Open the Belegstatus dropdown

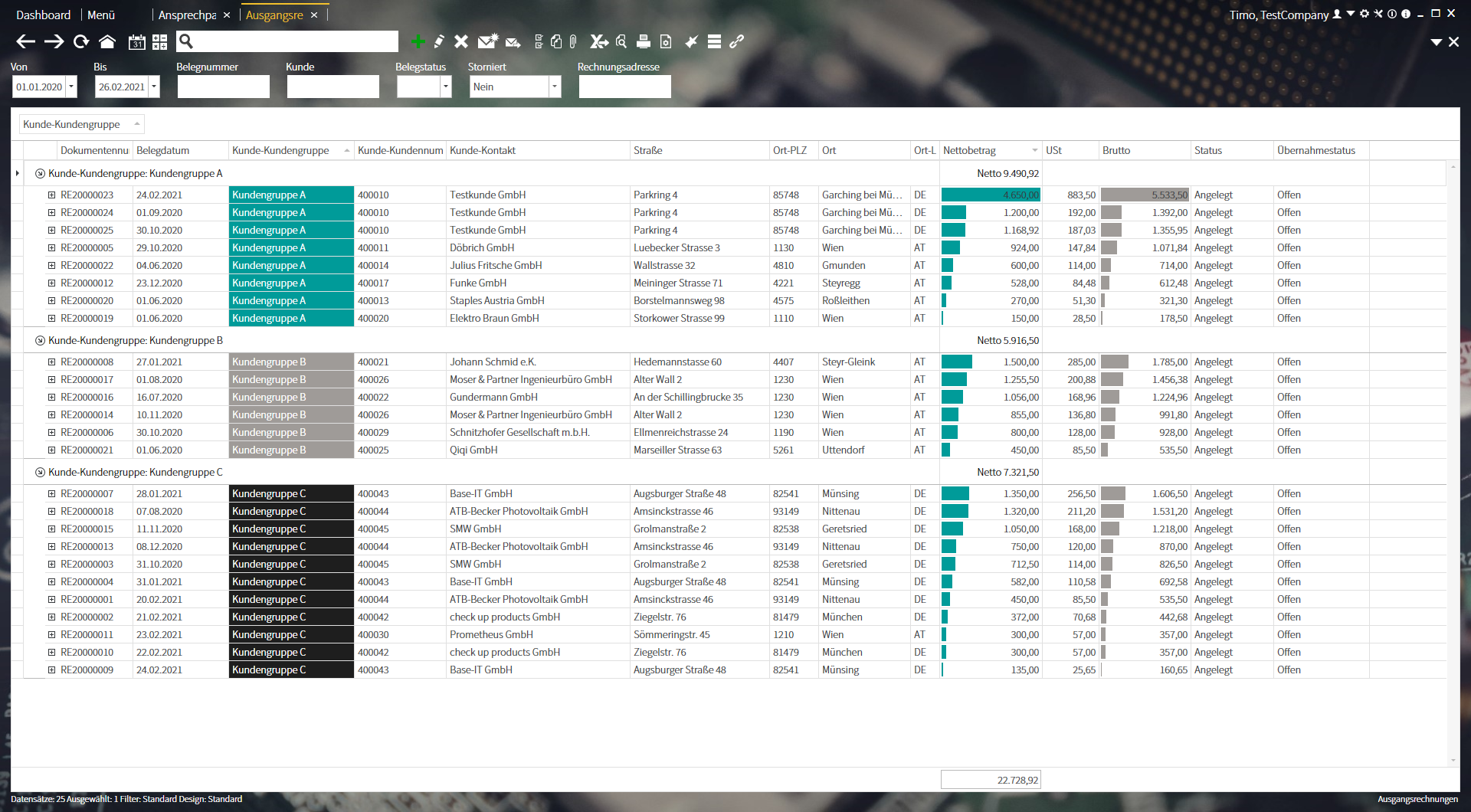446,87
